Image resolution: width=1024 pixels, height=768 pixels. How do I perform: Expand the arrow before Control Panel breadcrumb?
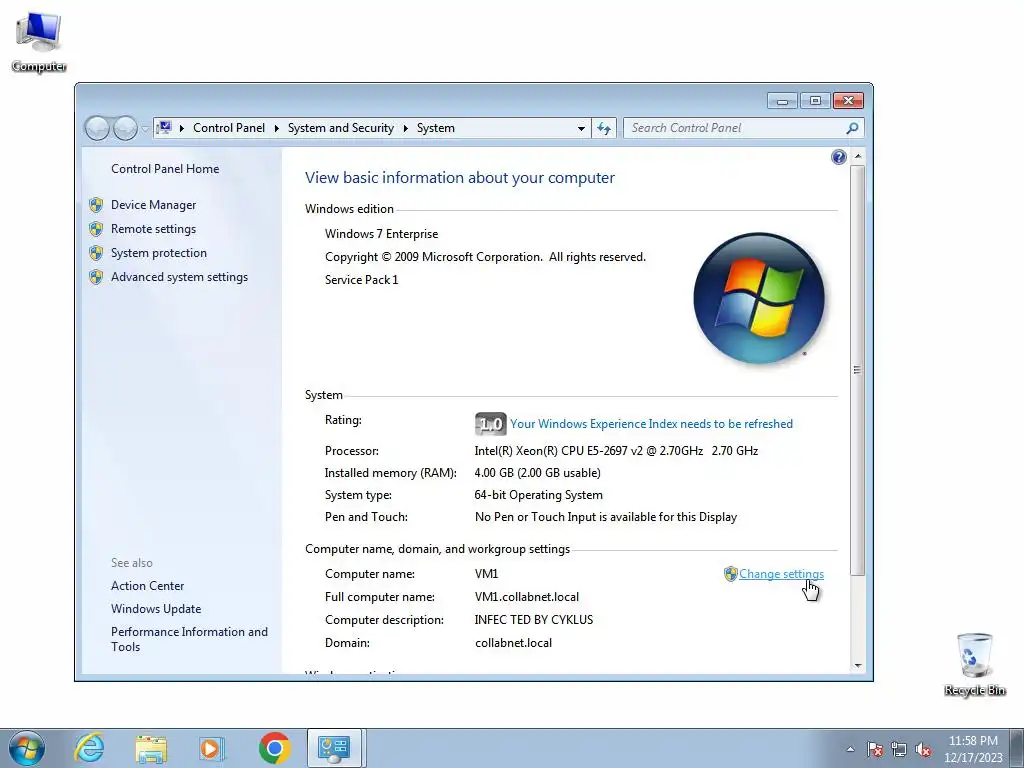tap(182, 129)
